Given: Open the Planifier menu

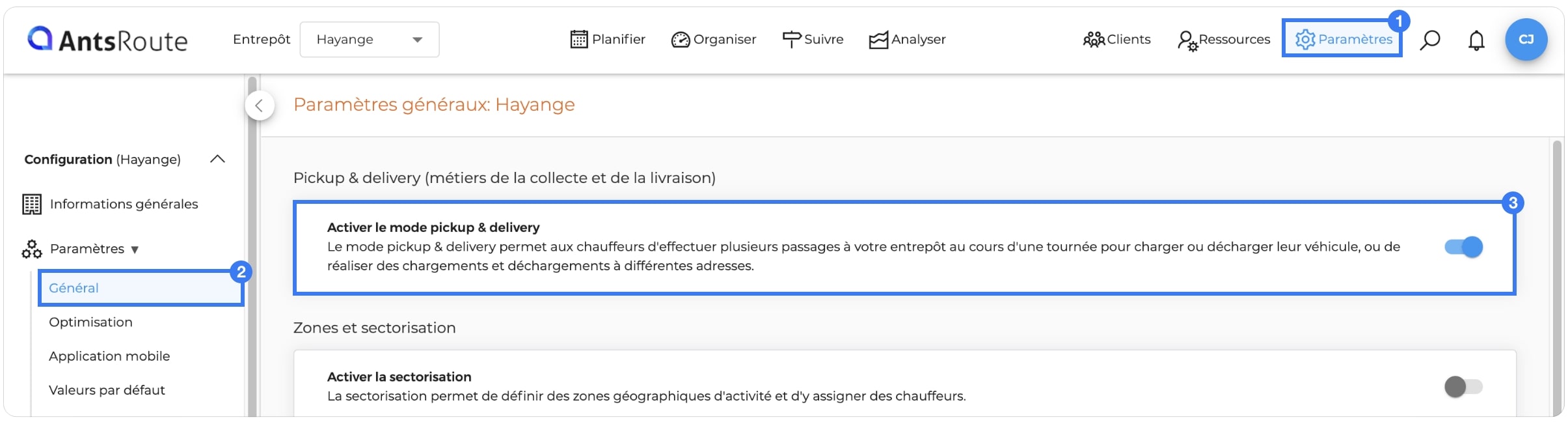Looking at the screenshot, I should pyautogui.click(x=608, y=40).
